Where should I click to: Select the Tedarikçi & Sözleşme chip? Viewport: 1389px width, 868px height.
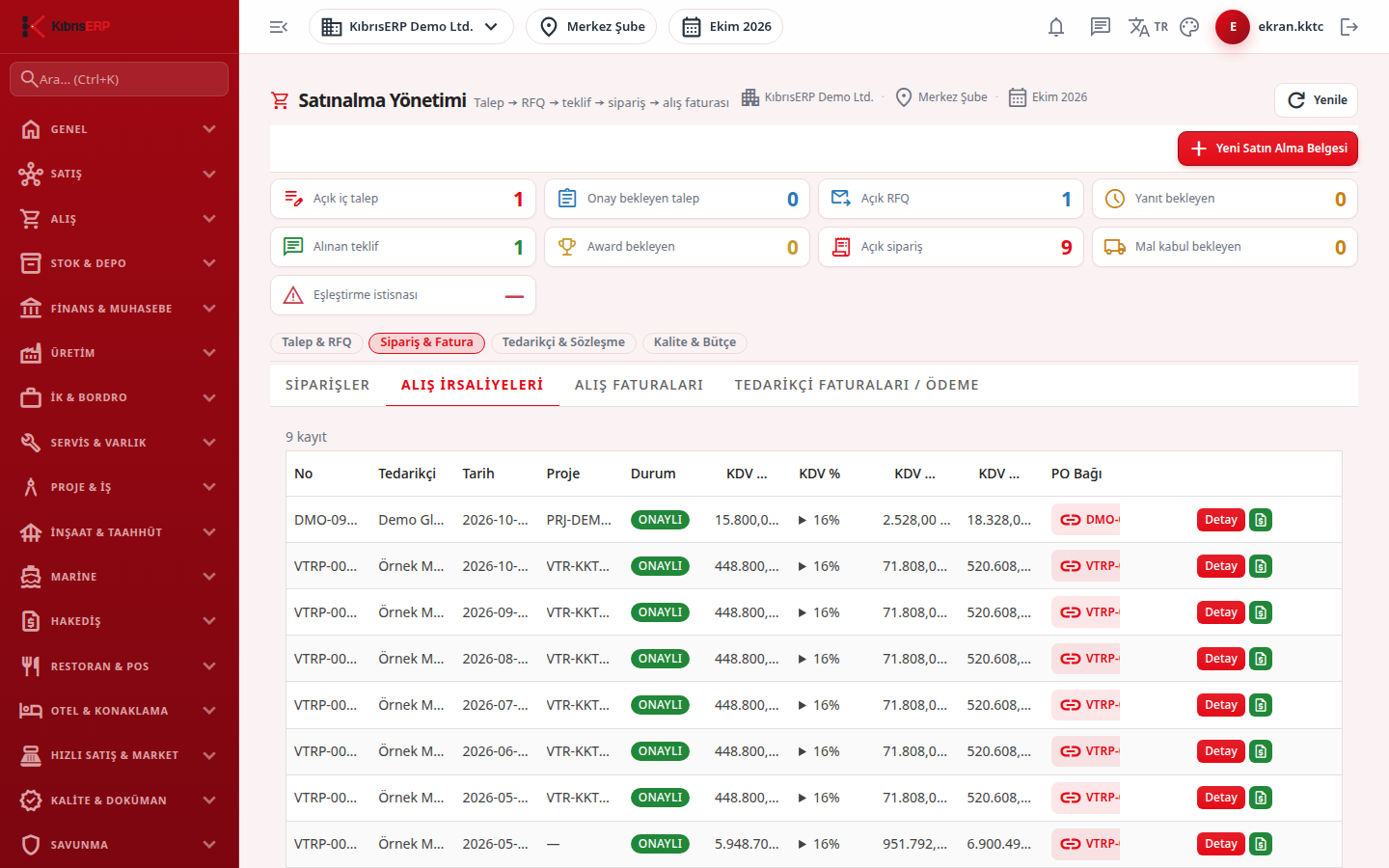pyautogui.click(x=563, y=342)
